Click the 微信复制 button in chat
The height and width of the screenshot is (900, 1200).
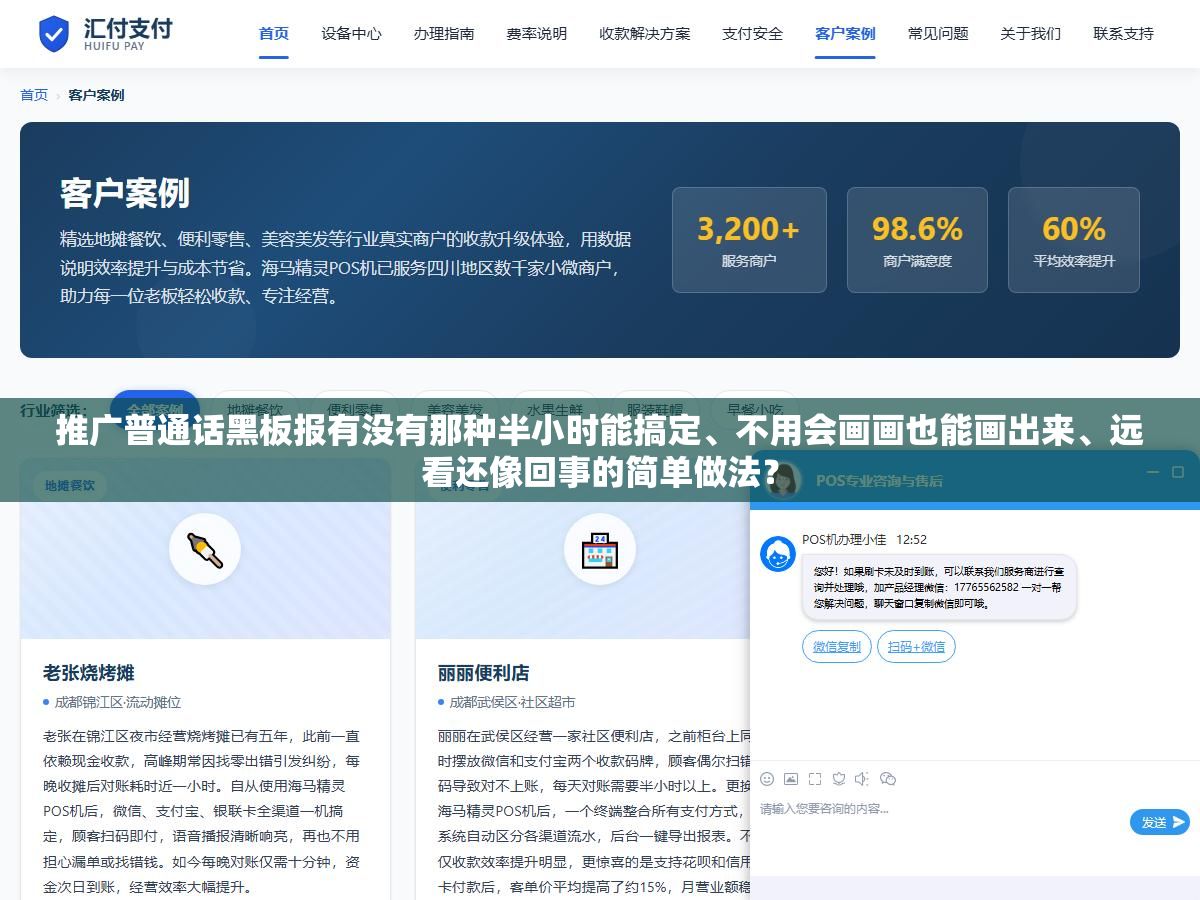click(x=837, y=646)
